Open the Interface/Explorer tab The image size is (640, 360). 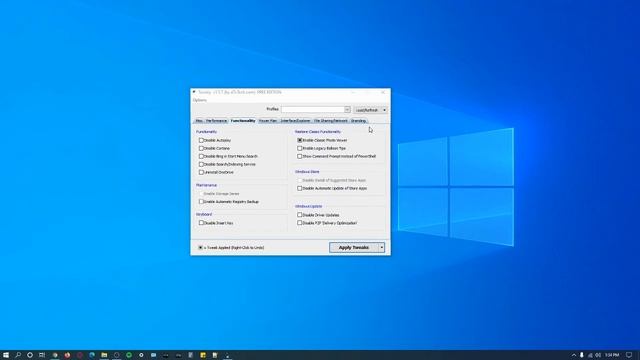(x=295, y=121)
